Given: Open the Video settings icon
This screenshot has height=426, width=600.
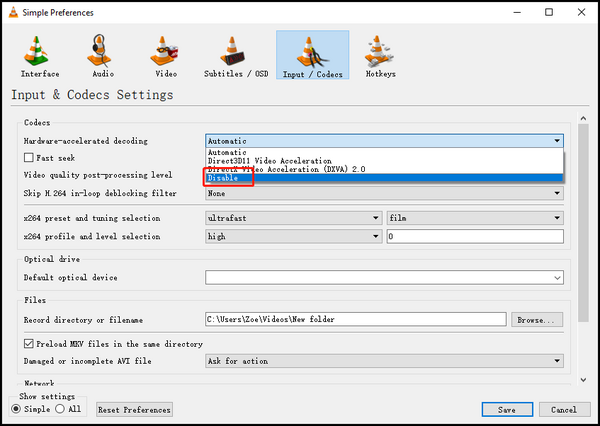Looking at the screenshot, I should click(165, 55).
